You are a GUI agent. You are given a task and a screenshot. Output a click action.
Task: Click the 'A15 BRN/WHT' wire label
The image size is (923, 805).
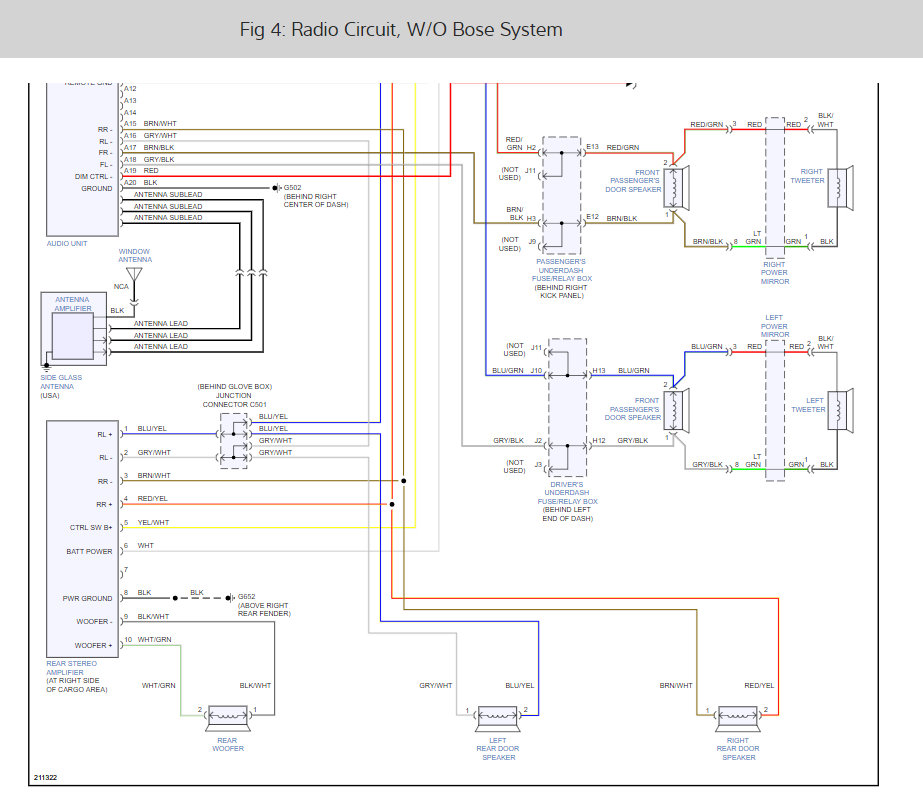(150, 124)
